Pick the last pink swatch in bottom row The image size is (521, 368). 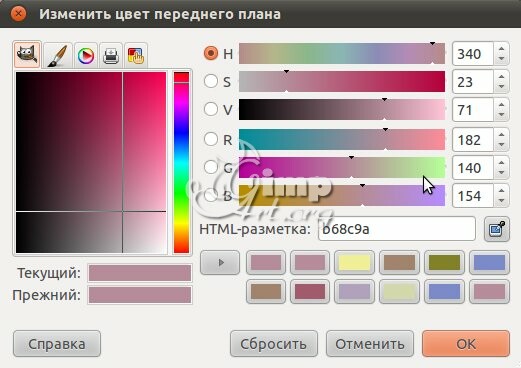pyautogui.click(x=489, y=292)
